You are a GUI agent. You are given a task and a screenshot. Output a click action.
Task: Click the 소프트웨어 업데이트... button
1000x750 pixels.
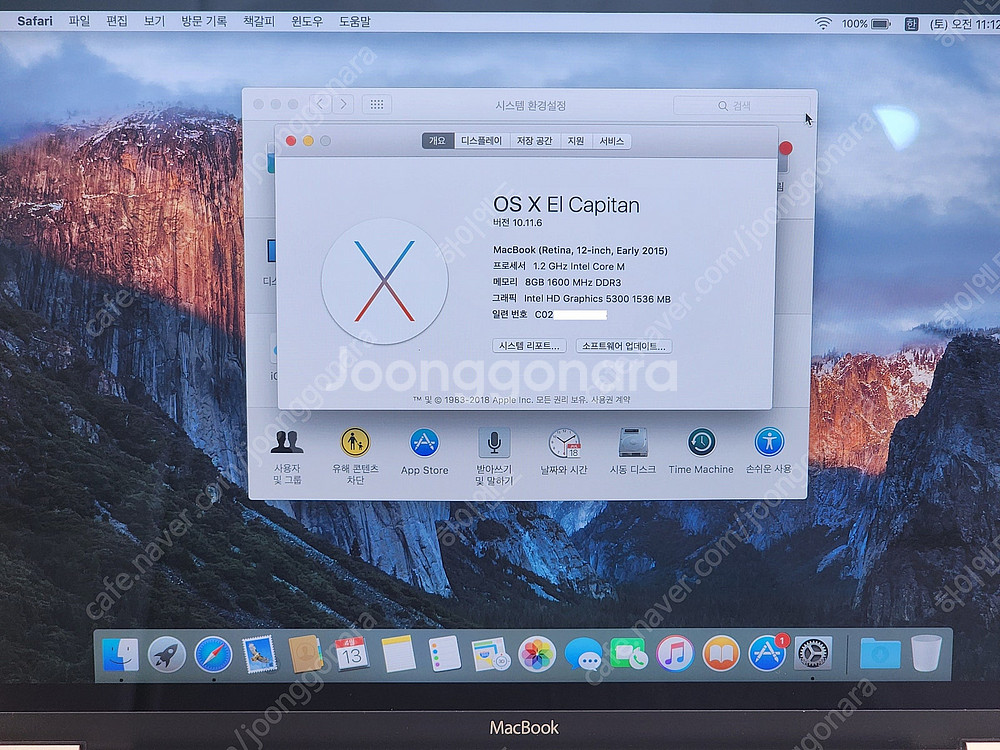624,346
